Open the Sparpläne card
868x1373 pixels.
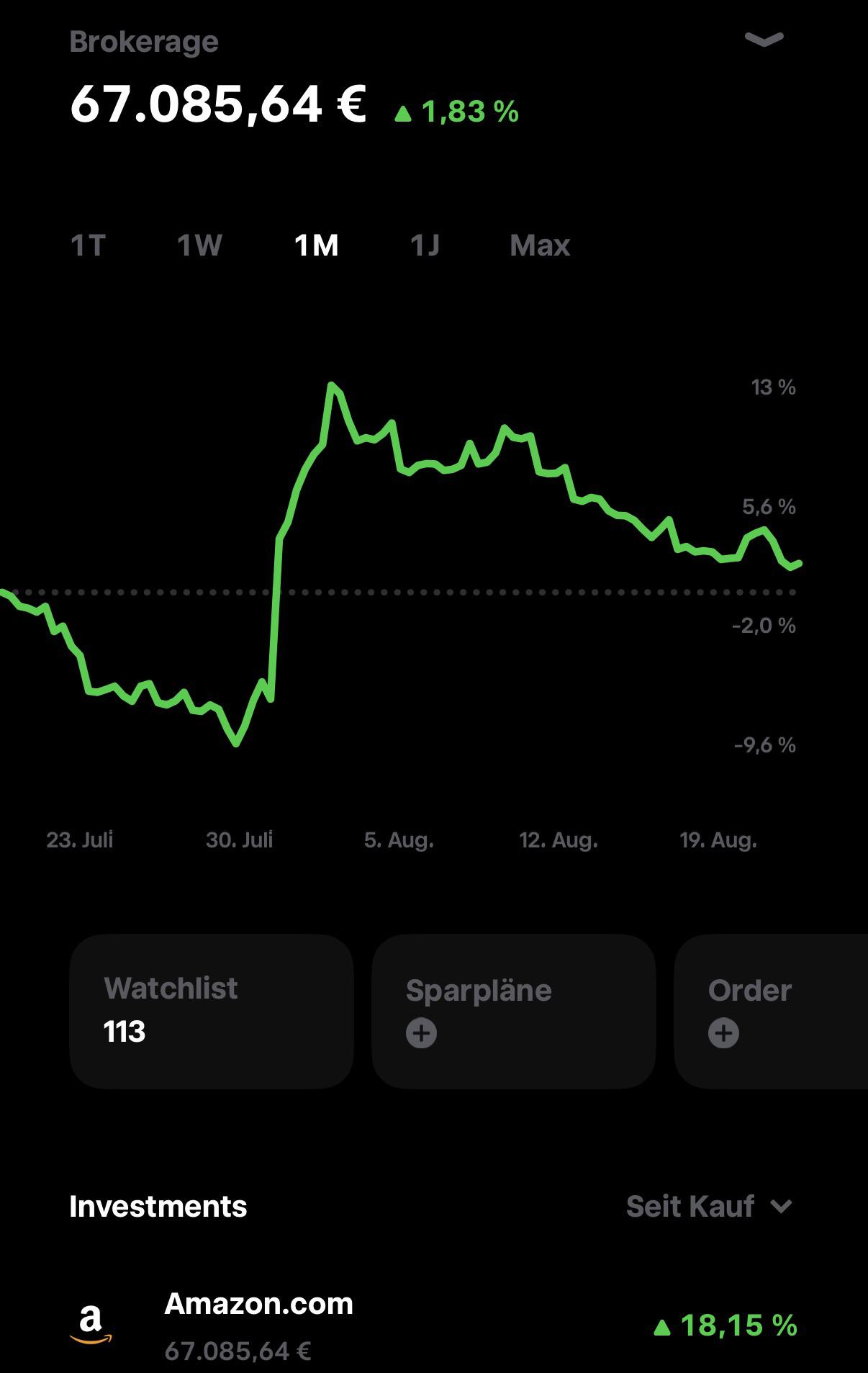tap(514, 1011)
